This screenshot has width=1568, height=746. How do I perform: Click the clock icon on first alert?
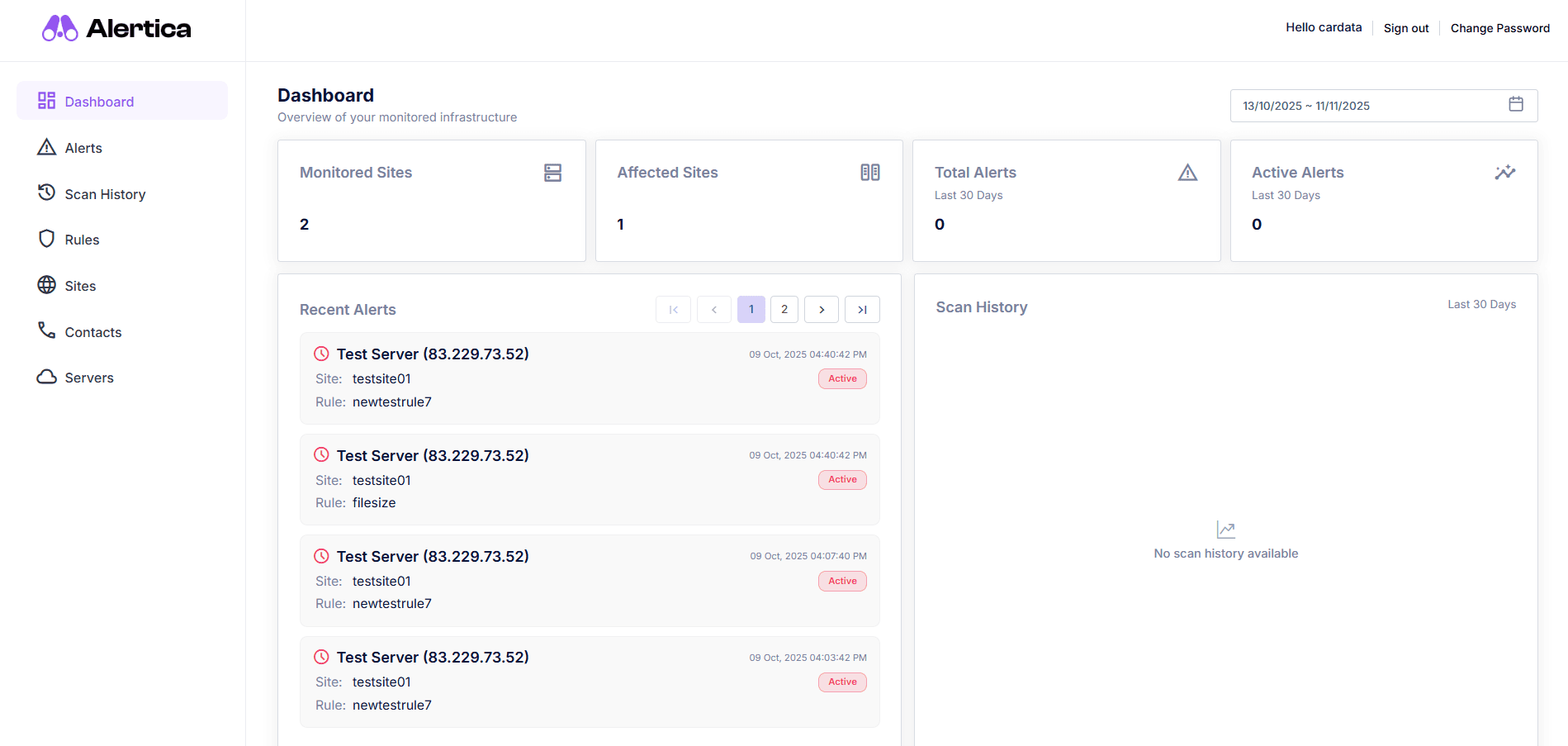(x=321, y=354)
